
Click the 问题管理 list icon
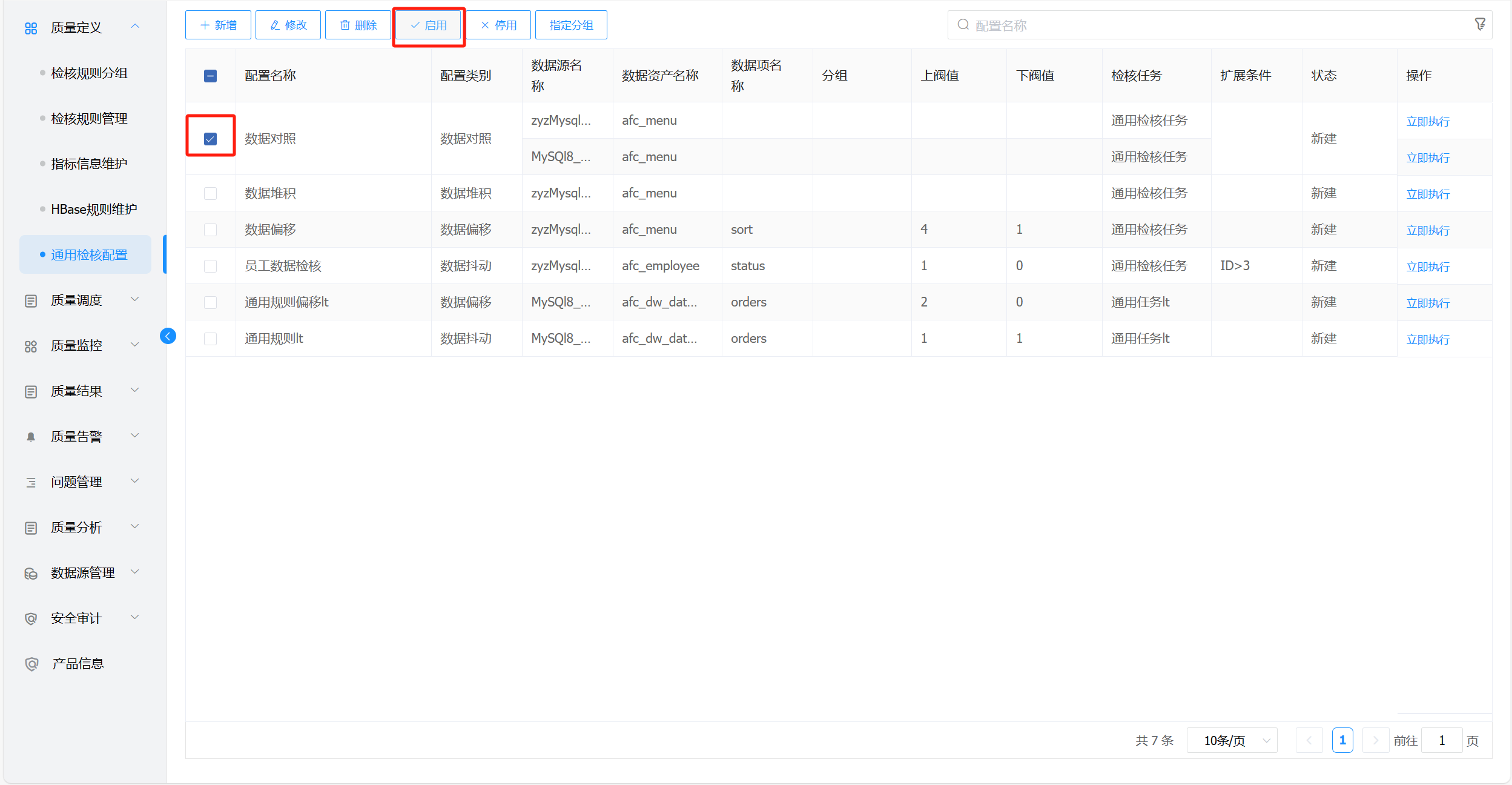(x=31, y=482)
